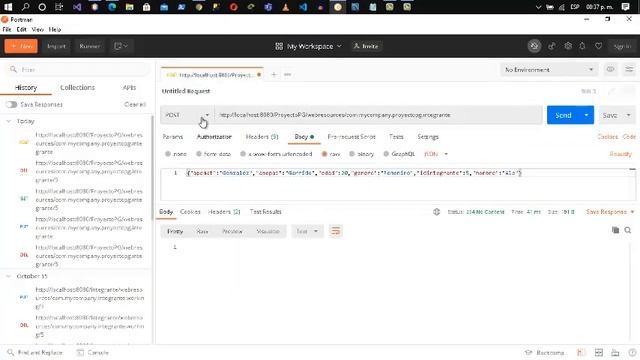Toggle the Save Responses switch
The height and width of the screenshot is (360, 640).
point(11,104)
